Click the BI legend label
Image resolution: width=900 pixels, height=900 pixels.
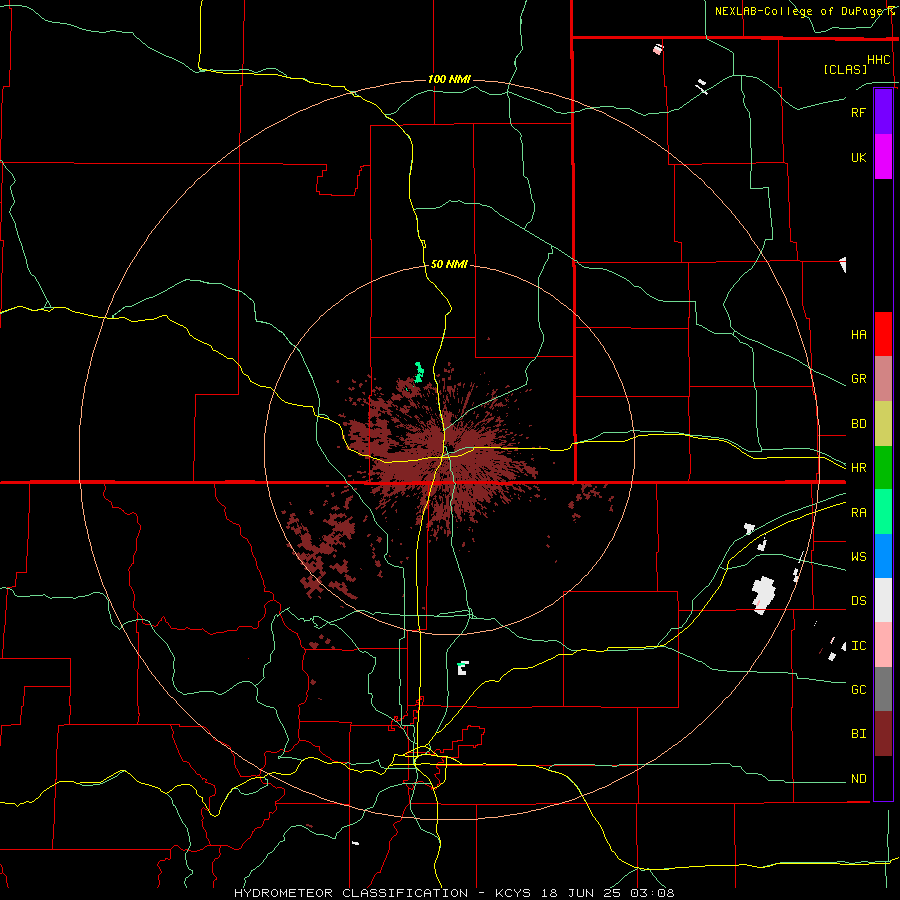click(858, 734)
